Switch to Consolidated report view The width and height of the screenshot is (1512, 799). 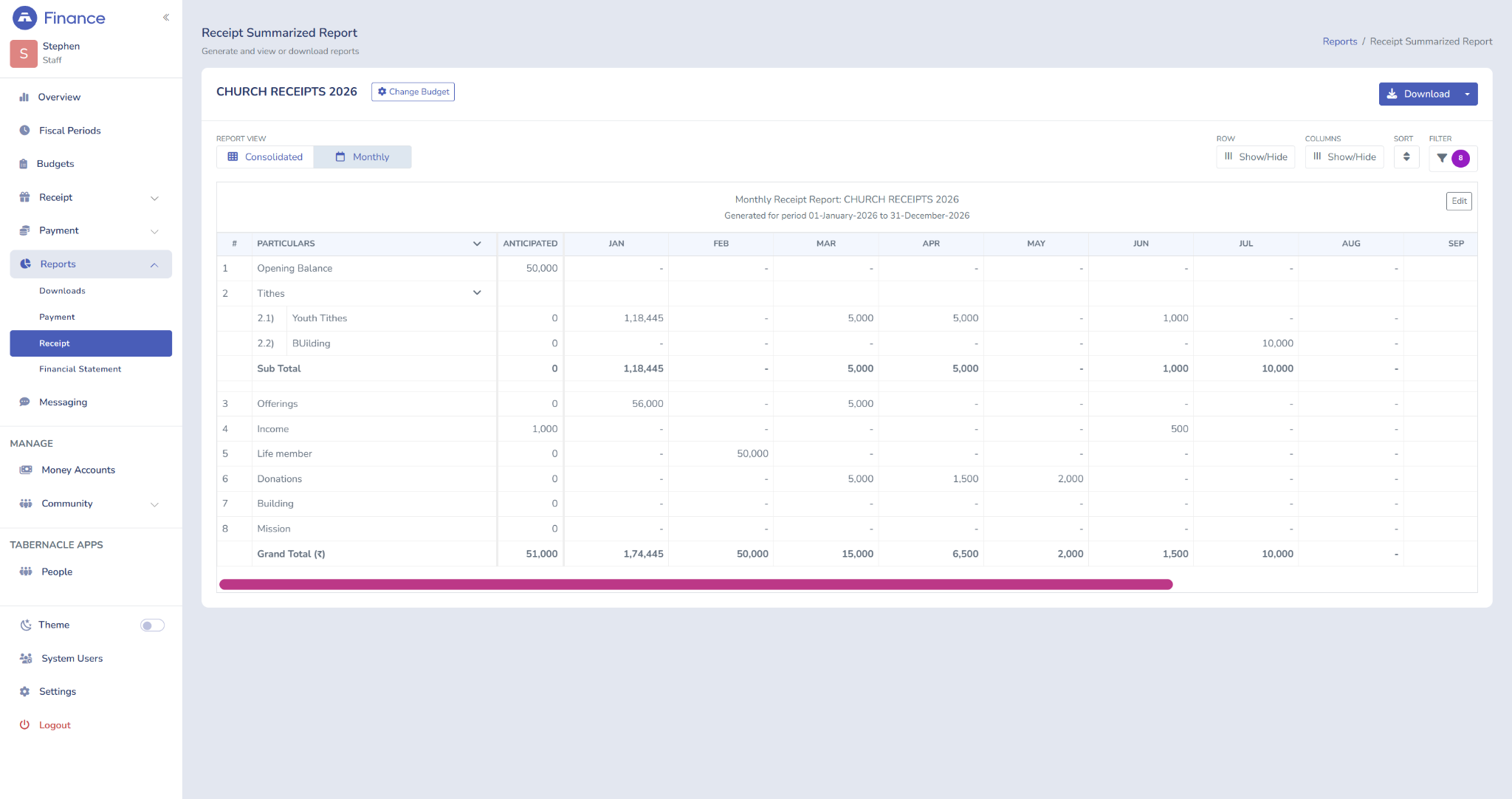point(265,157)
